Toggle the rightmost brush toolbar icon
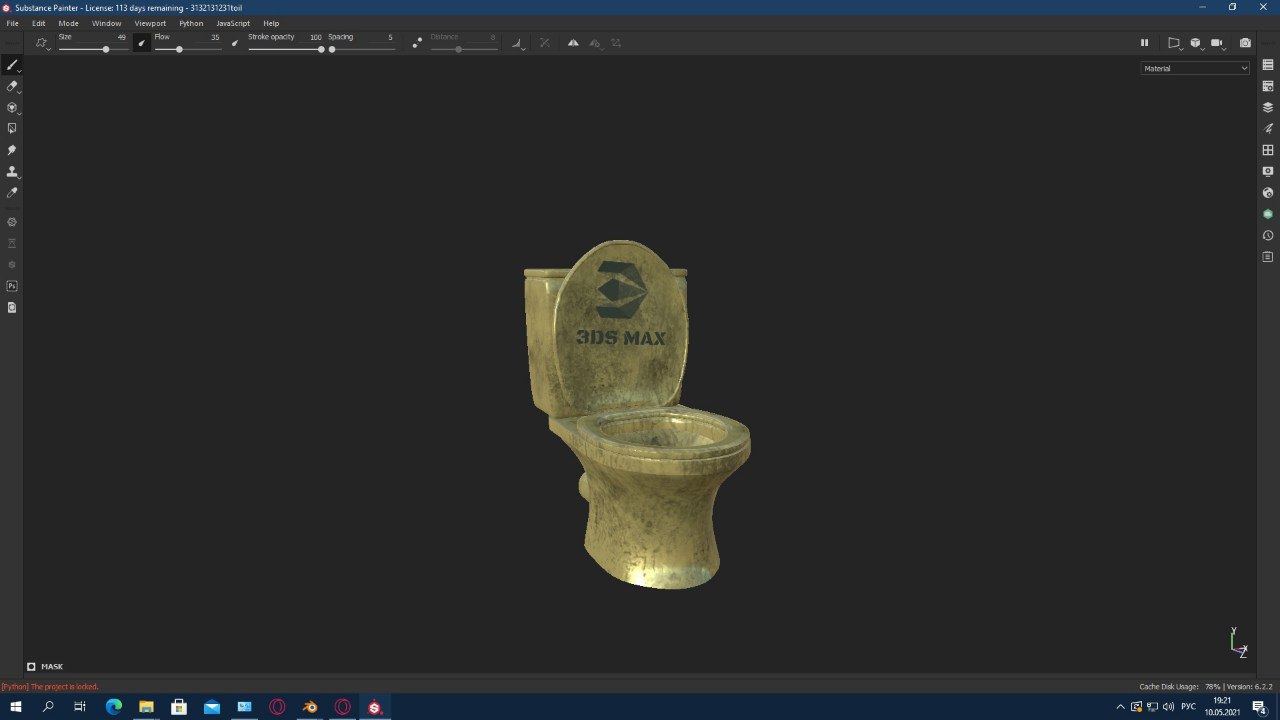 pos(616,43)
